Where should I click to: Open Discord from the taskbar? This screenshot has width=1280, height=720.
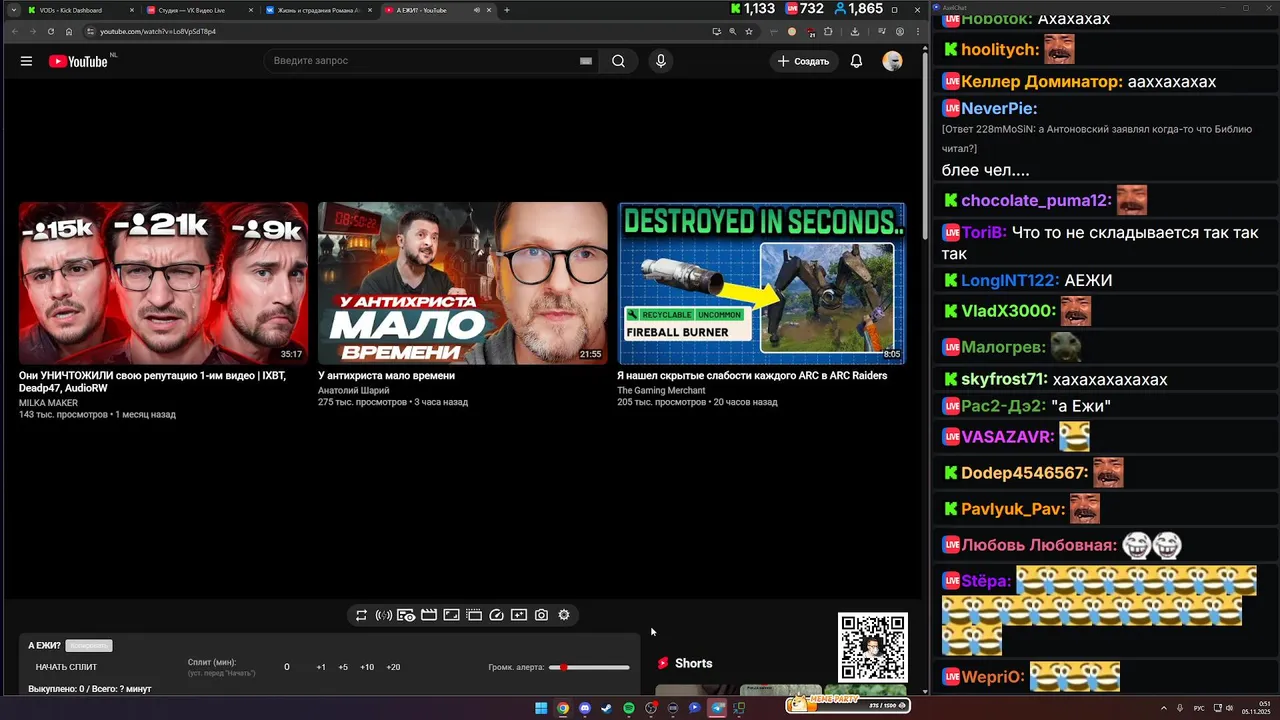click(x=585, y=708)
